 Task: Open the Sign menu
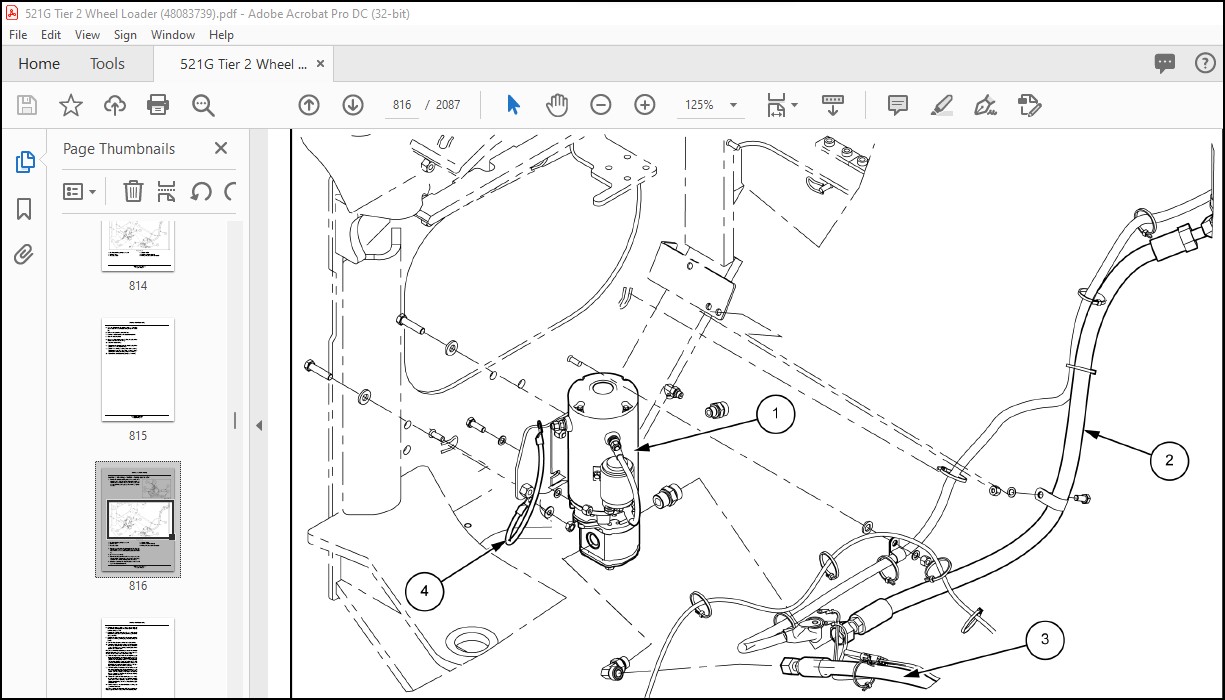click(126, 34)
